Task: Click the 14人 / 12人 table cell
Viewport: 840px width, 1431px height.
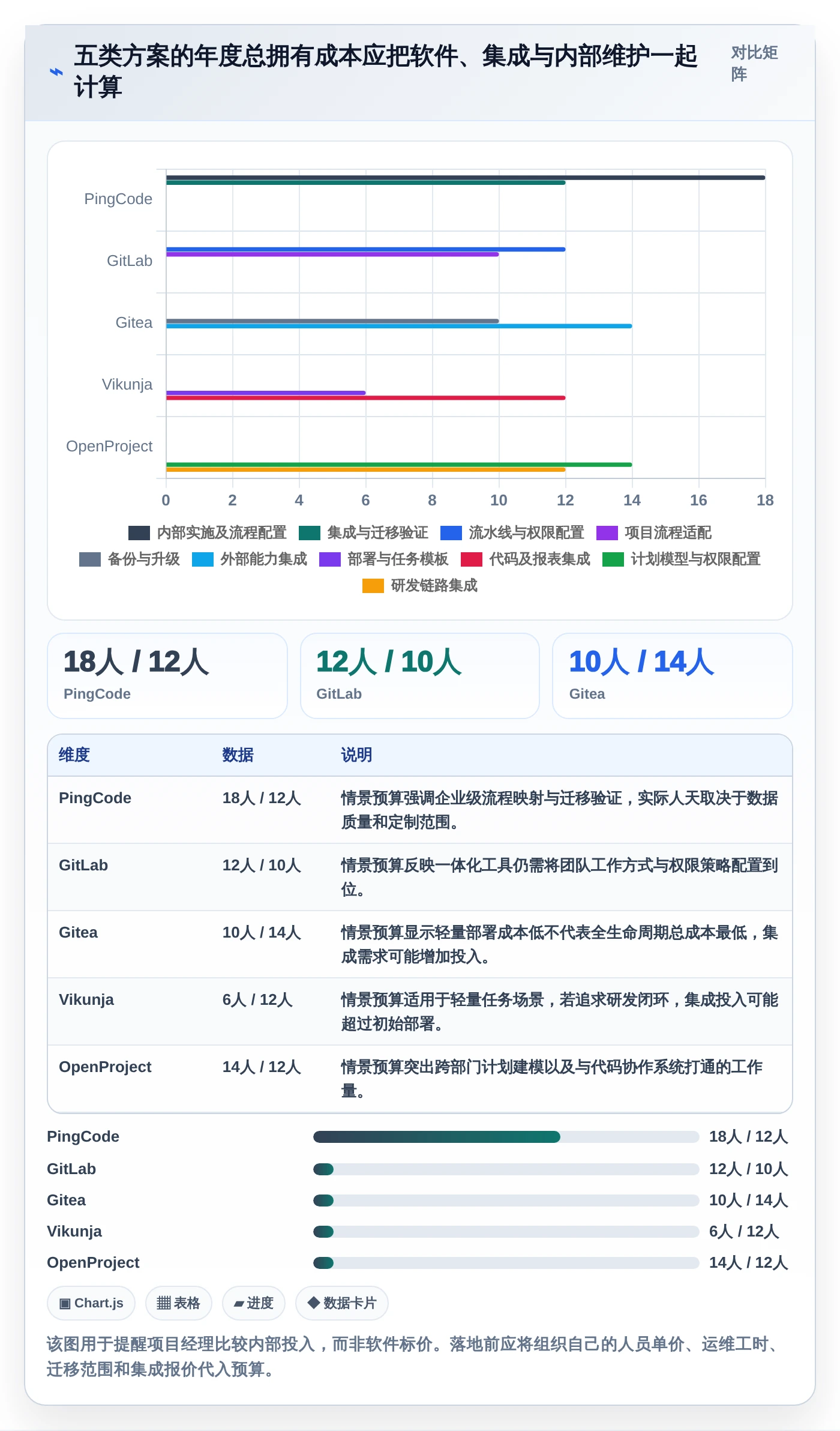Action: click(x=262, y=1067)
